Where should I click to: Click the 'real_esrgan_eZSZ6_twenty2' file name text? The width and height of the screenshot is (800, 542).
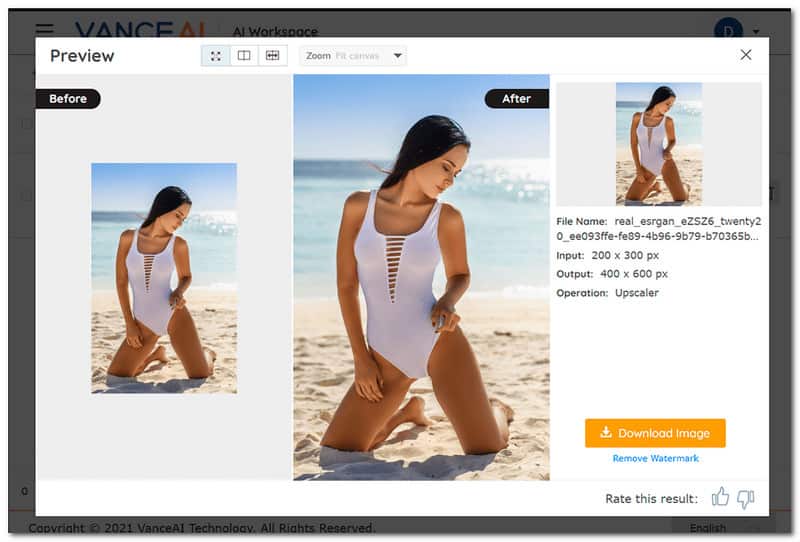point(688,221)
